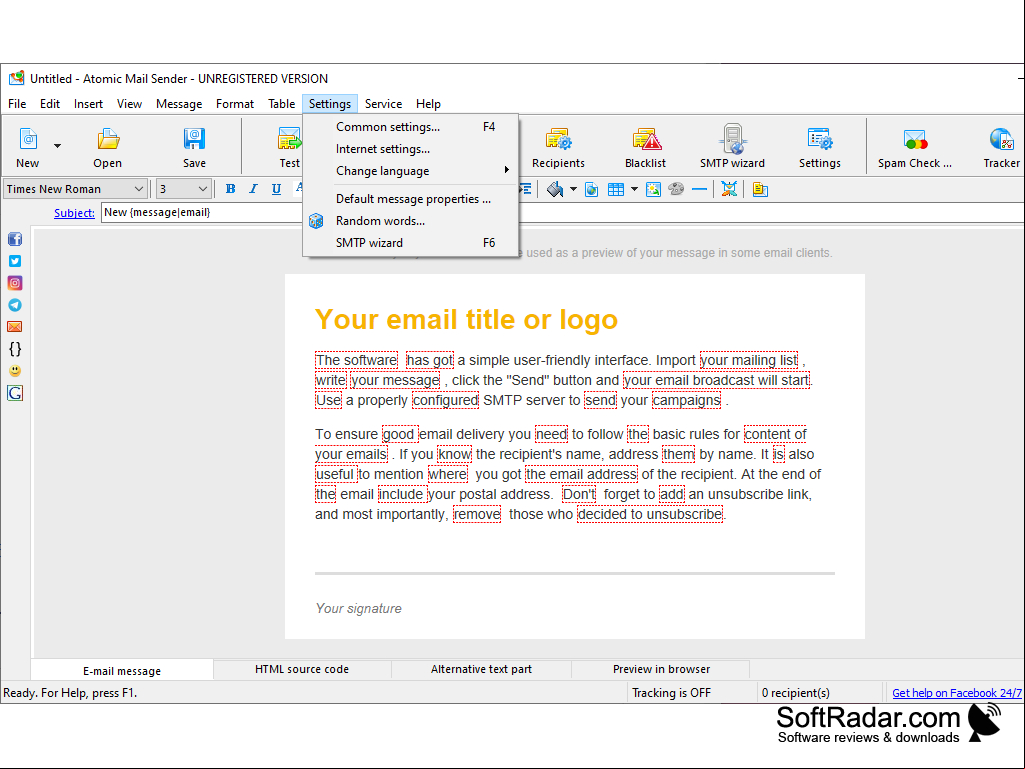Expand the paint bucket color dropdown arrow
The height and width of the screenshot is (769, 1025).
coord(573,190)
